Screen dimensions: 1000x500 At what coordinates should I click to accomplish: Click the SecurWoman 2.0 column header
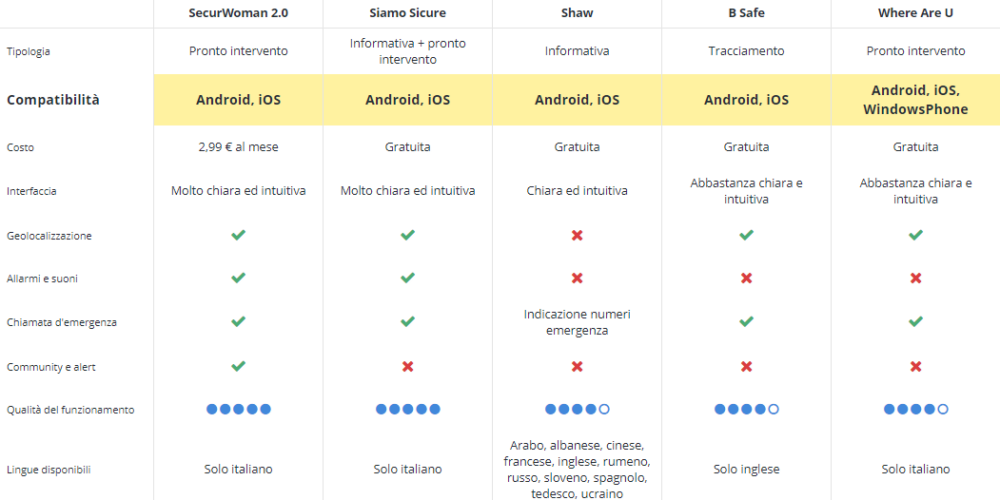coord(239,13)
